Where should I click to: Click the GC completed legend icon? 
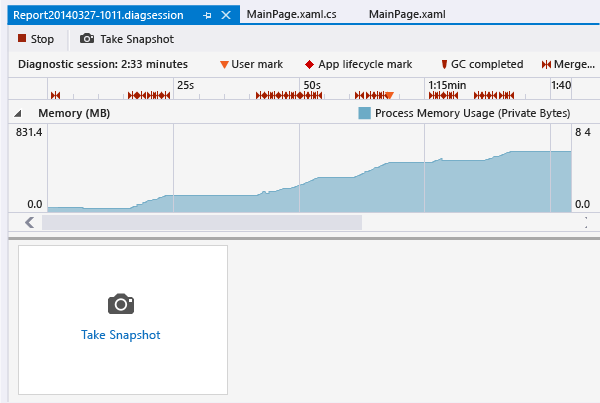pyautogui.click(x=444, y=64)
